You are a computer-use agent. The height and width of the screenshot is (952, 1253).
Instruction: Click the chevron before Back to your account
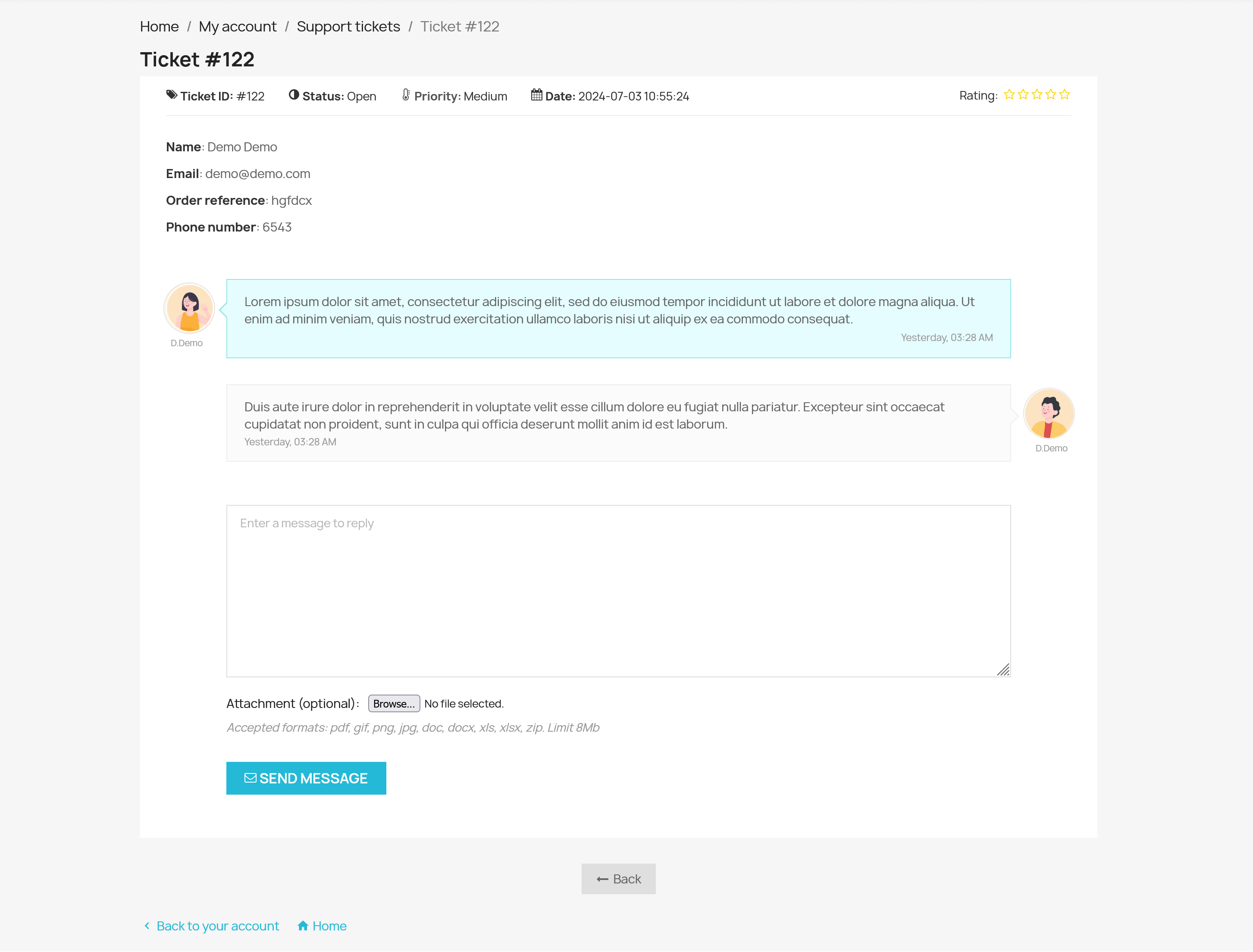point(147,925)
